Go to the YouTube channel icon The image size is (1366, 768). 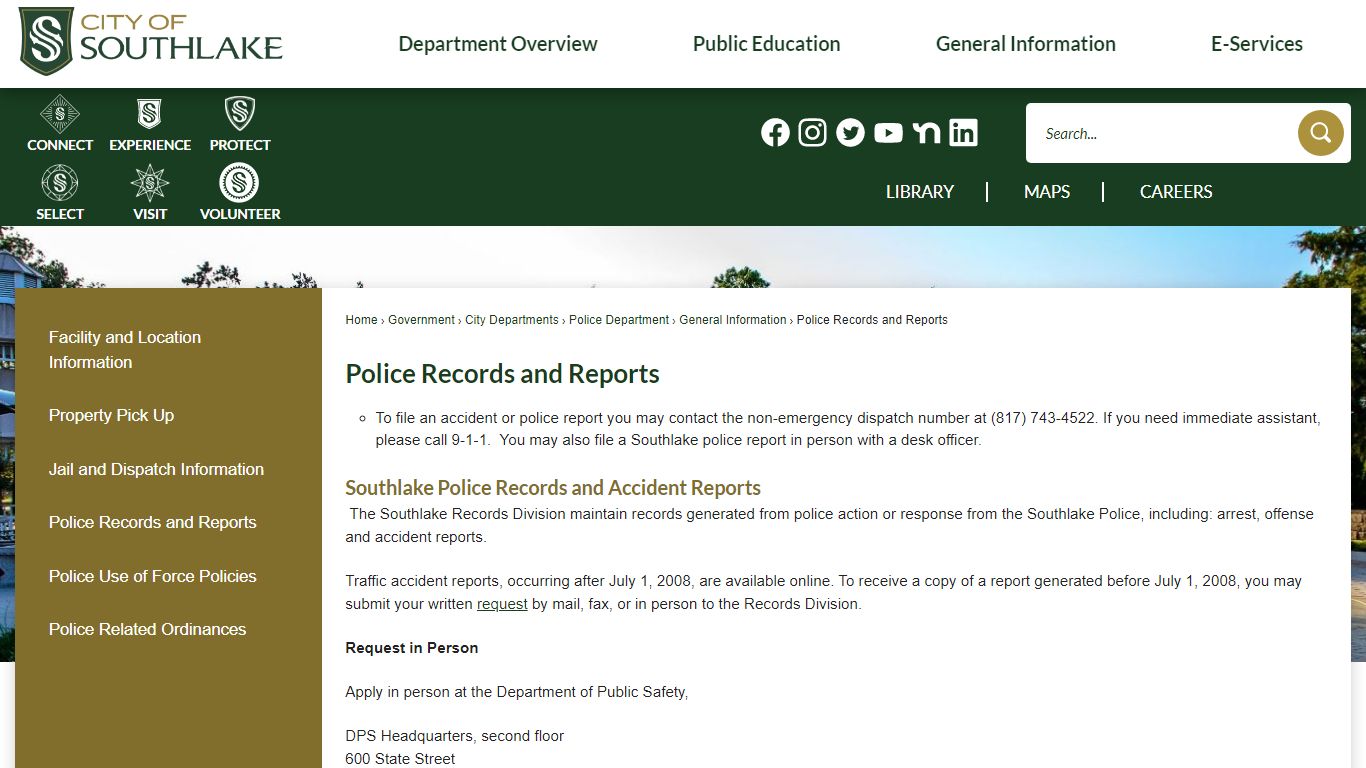click(x=888, y=132)
